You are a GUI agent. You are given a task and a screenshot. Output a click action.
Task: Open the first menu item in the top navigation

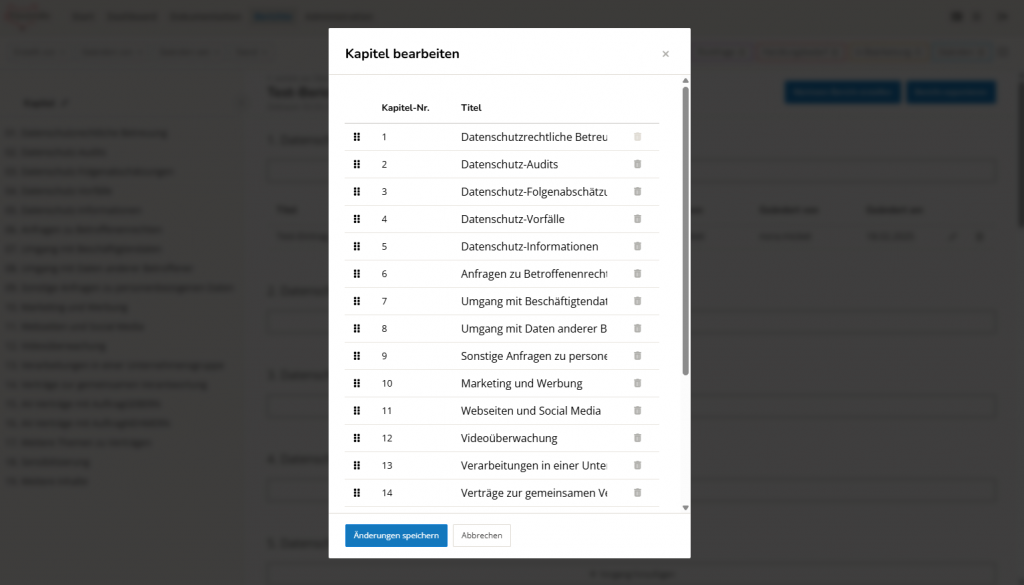(x=81, y=16)
